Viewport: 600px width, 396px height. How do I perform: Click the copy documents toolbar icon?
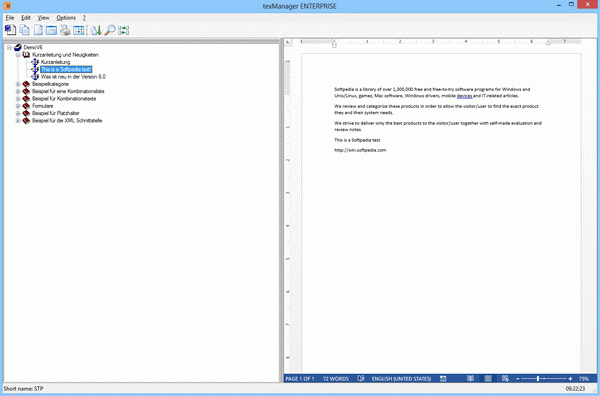24,30
